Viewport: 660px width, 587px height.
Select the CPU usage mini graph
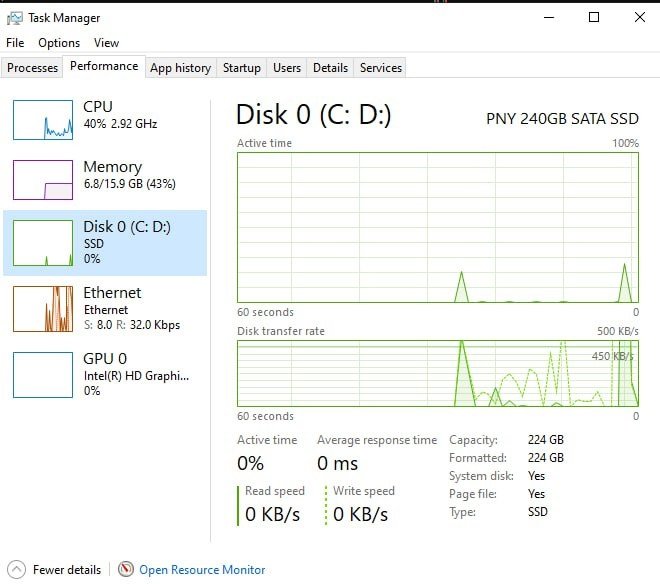(x=43, y=120)
